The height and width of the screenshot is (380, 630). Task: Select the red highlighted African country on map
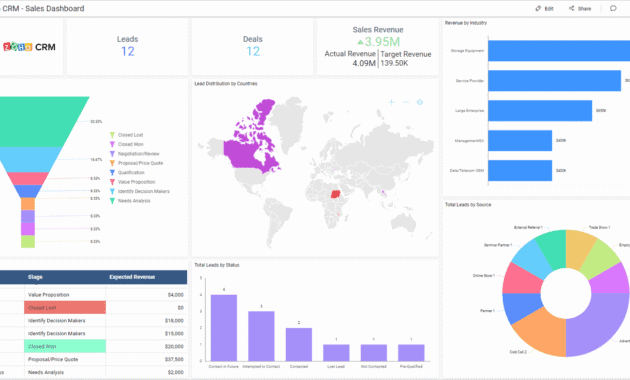[x=335, y=194]
